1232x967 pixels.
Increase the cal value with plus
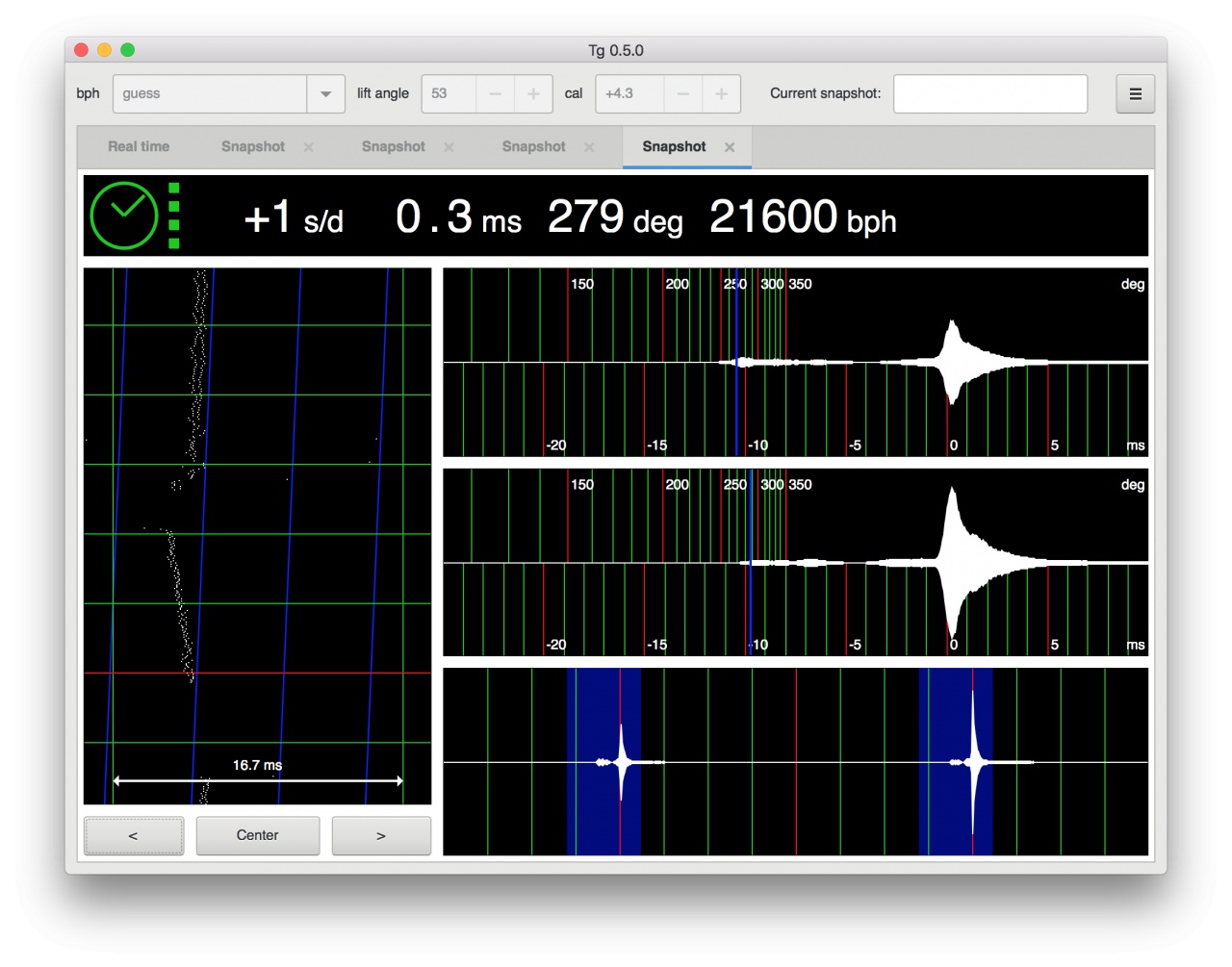(721, 94)
